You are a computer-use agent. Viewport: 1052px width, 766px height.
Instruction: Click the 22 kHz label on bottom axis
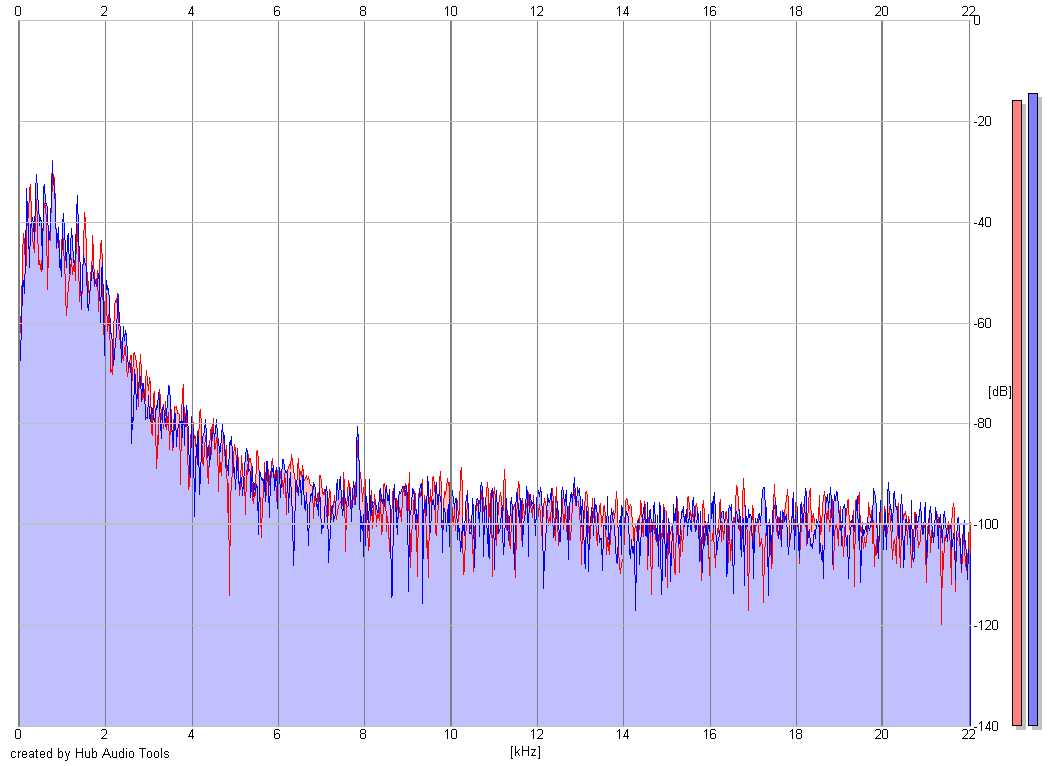pyautogui.click(x=968, y=734)
